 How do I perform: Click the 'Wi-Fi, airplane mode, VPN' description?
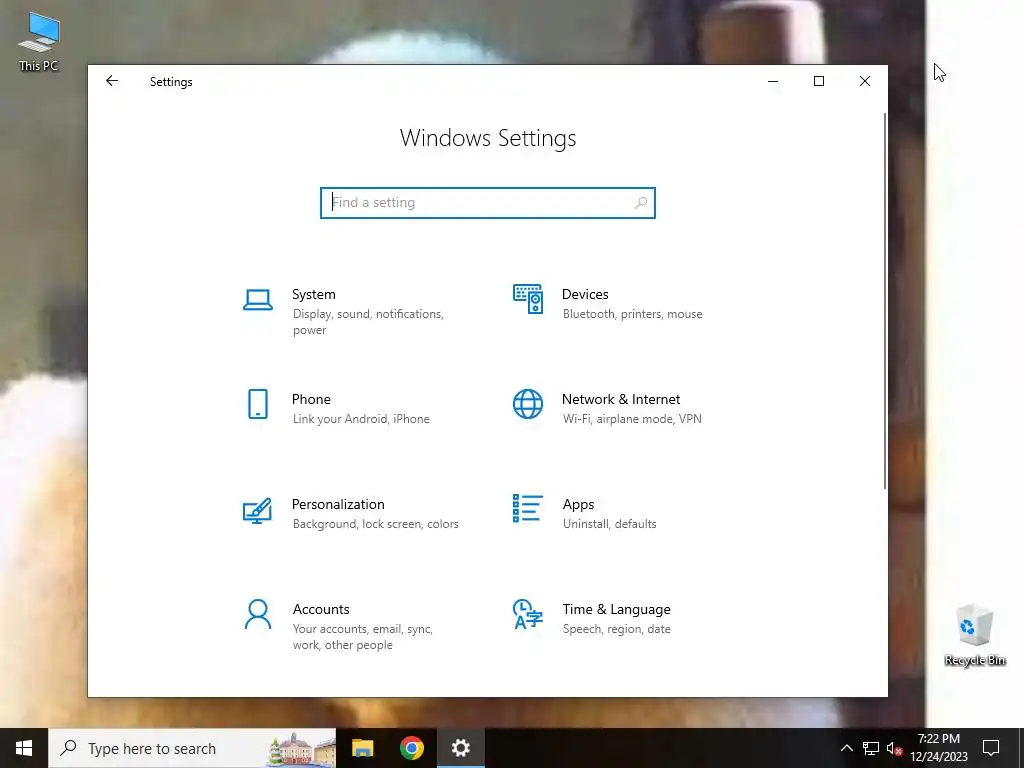click(x=632, y=419)
